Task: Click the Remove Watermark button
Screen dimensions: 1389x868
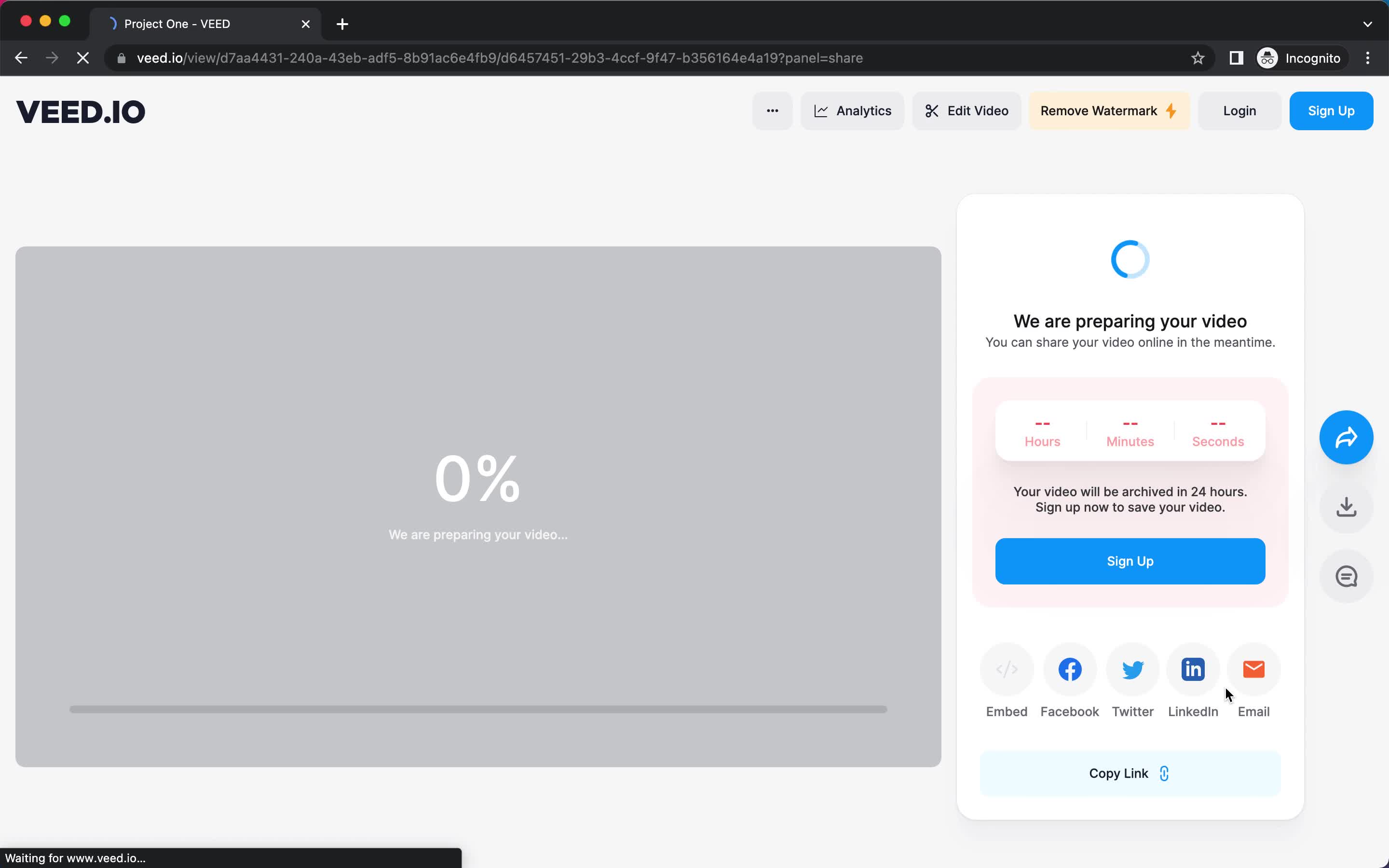Action: coord(1107,111)
